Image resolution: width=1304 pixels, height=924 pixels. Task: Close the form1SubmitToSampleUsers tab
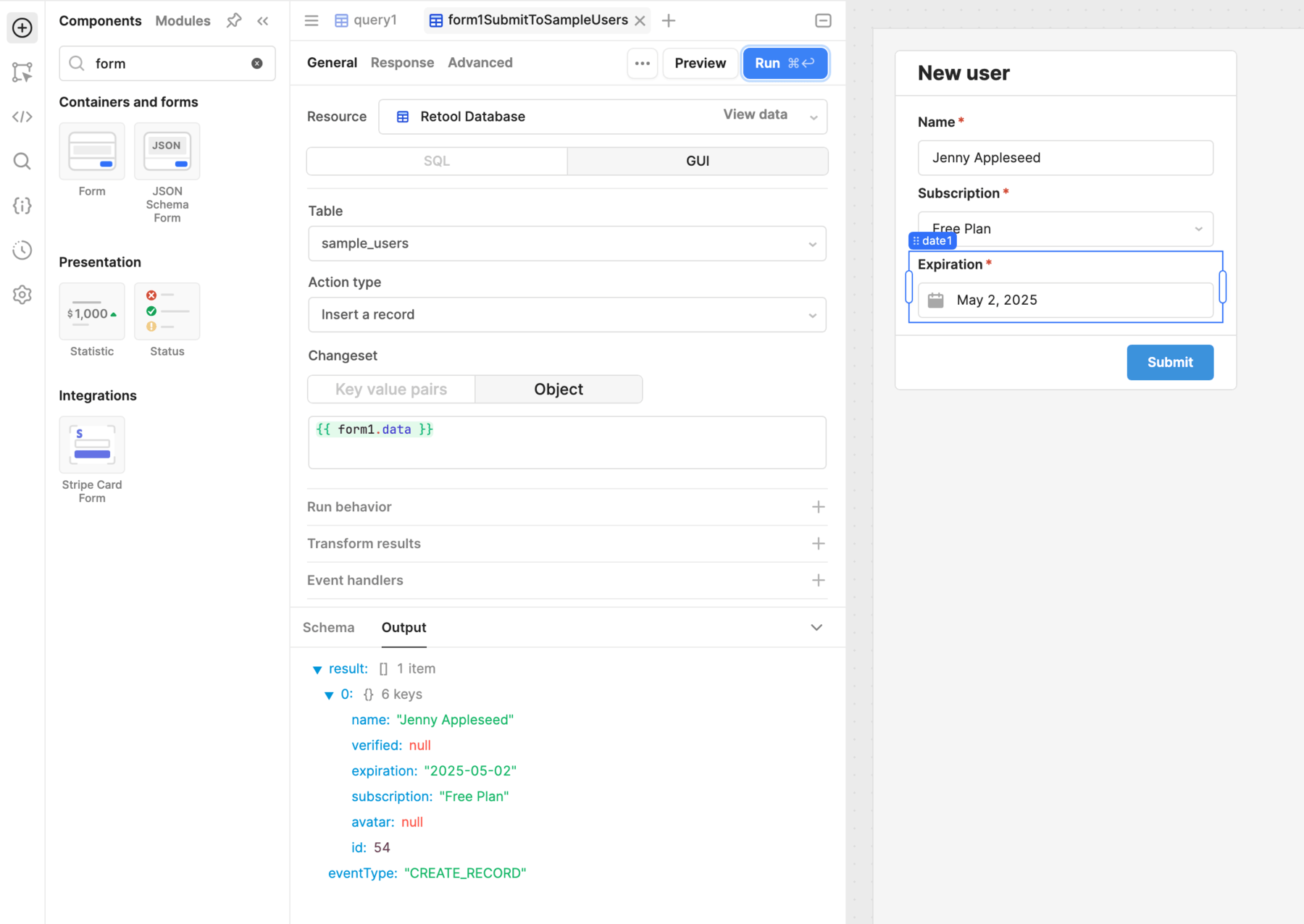point(640,21)
